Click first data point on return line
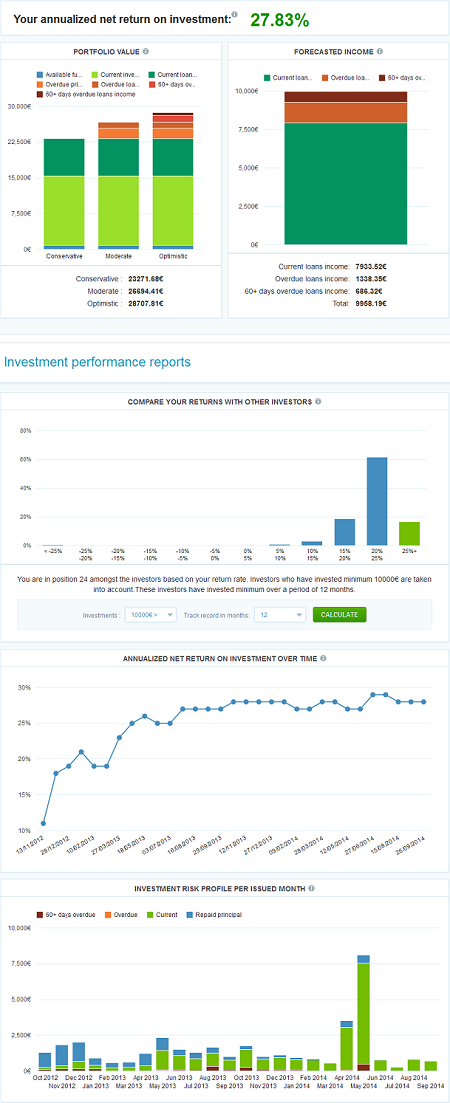This screenshot has height=1103, width=450. point(44,823)
